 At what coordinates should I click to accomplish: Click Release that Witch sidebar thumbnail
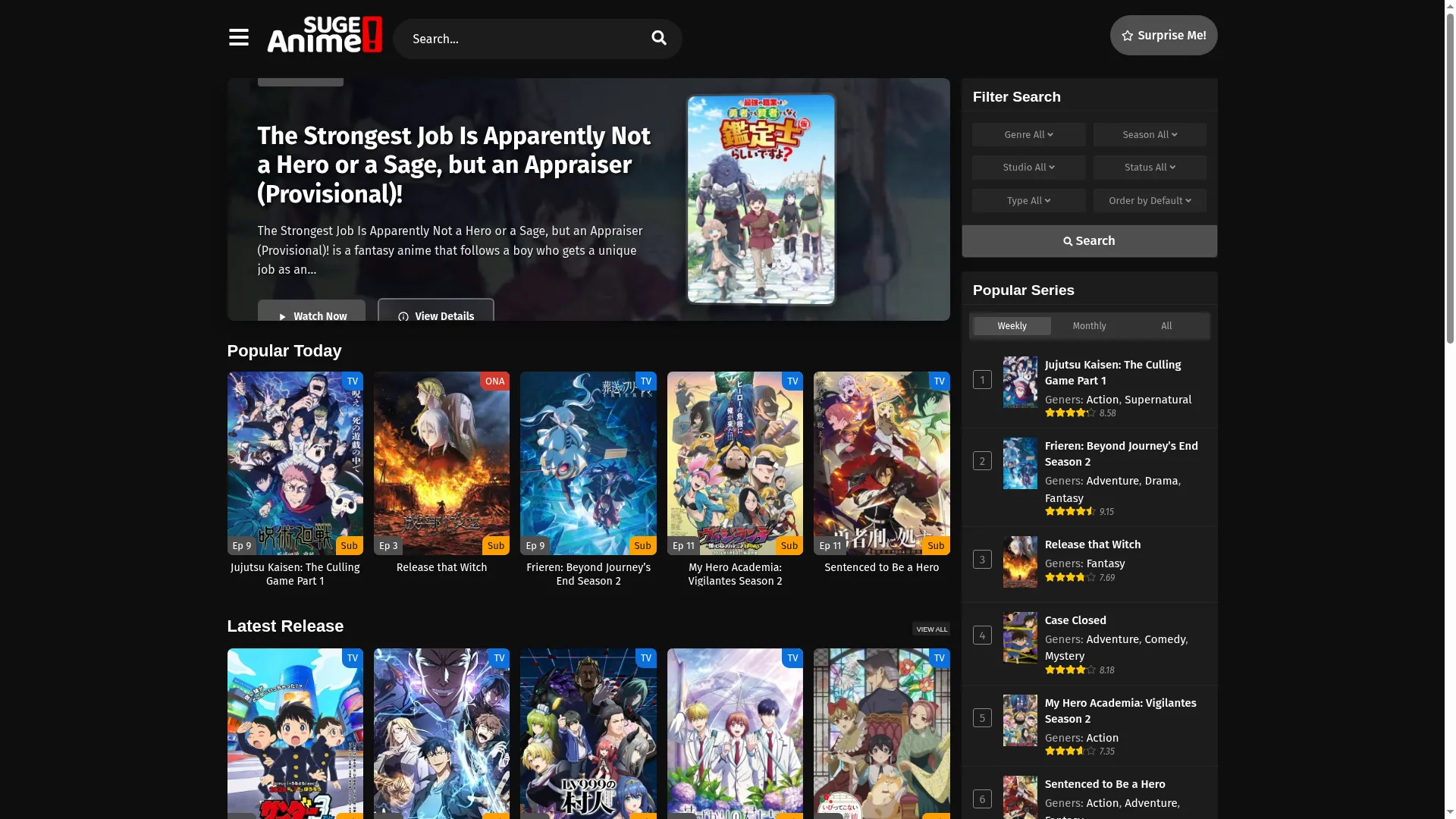(1020, 562)
